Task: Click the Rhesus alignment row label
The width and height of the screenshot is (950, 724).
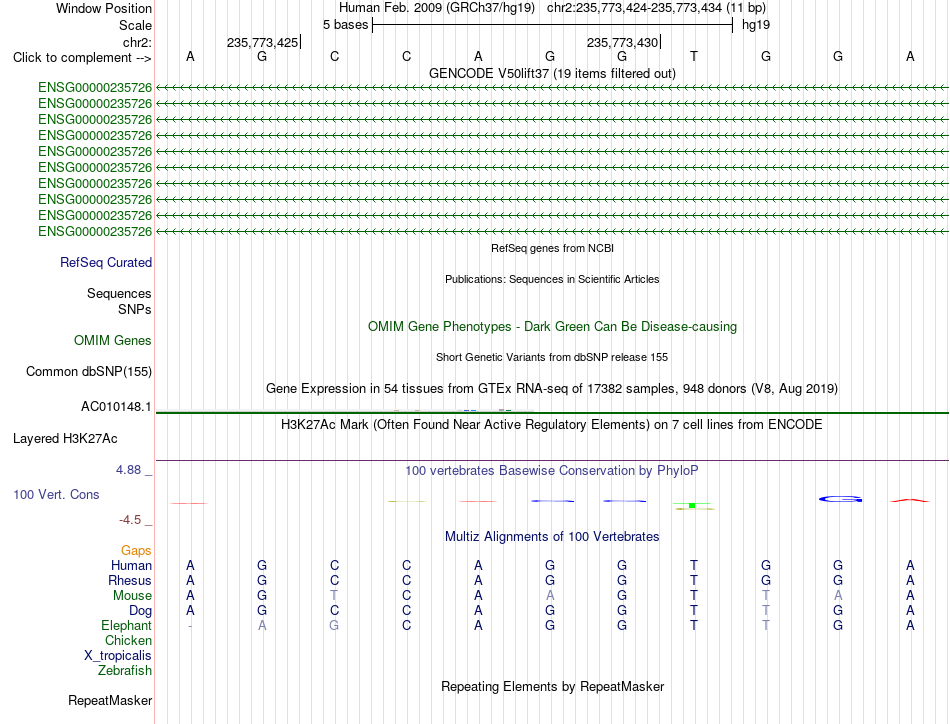Action: [130, 580]
